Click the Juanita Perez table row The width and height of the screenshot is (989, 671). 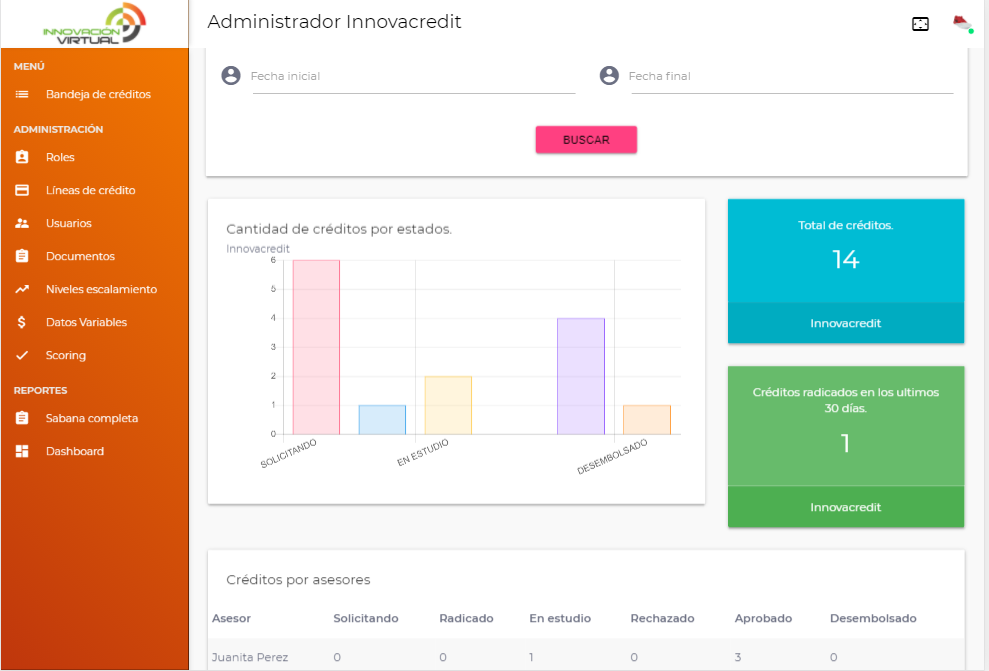point(585,657)
